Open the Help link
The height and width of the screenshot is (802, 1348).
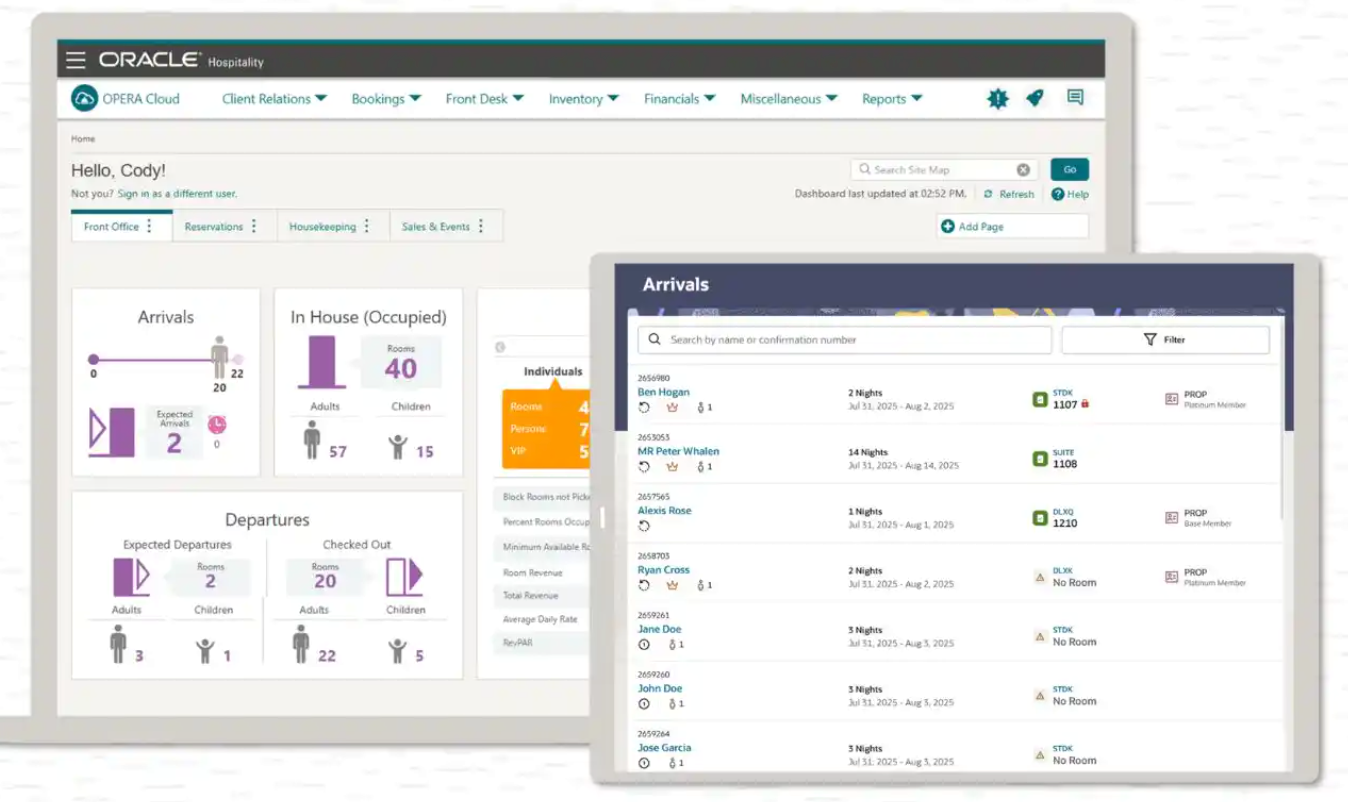pos(1070,194)
